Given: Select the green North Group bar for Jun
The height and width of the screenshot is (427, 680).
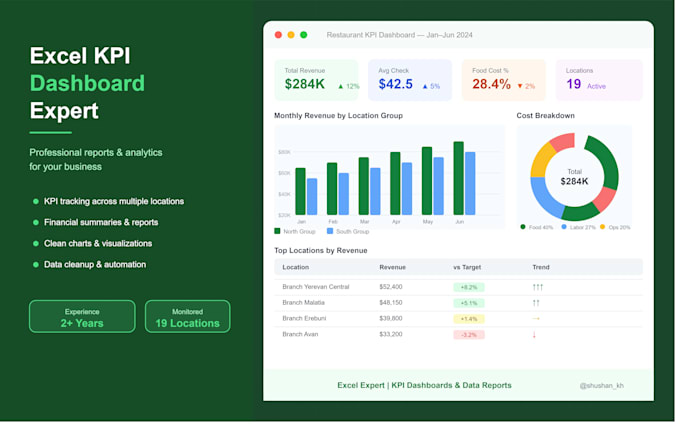Looking at the screenshot, I should tap(459, 178).
